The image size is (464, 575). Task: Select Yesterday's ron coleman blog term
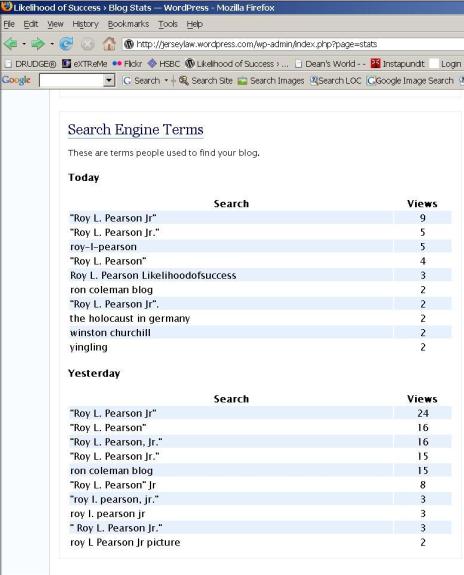pyautogui.click(x=112, y=471)
